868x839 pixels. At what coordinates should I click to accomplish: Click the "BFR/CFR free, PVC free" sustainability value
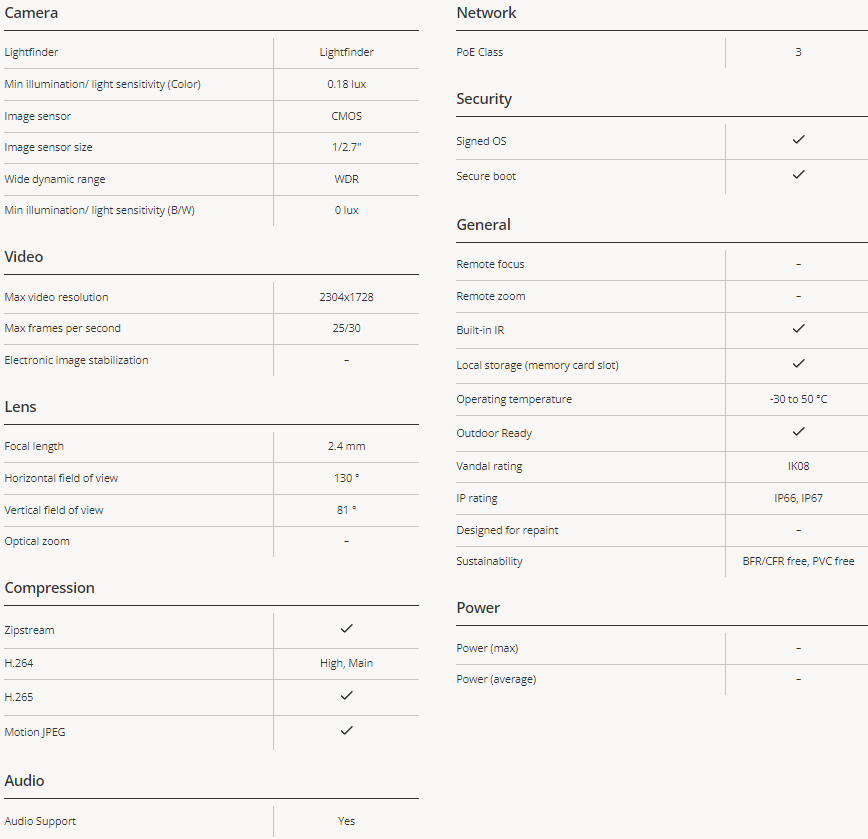(x=798, y=562)
